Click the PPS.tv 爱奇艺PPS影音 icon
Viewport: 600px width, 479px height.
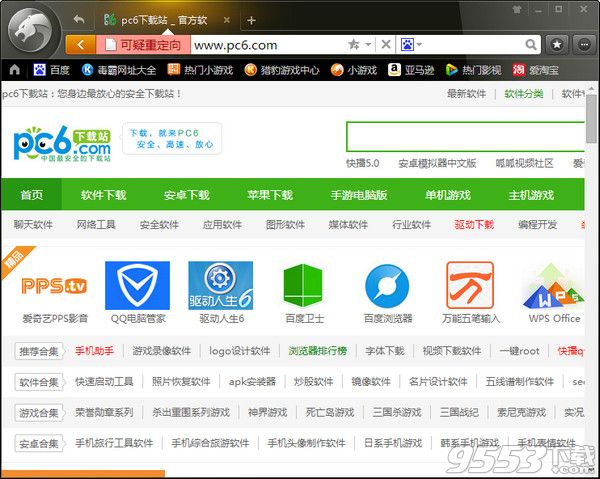click(x=54, y=286)
